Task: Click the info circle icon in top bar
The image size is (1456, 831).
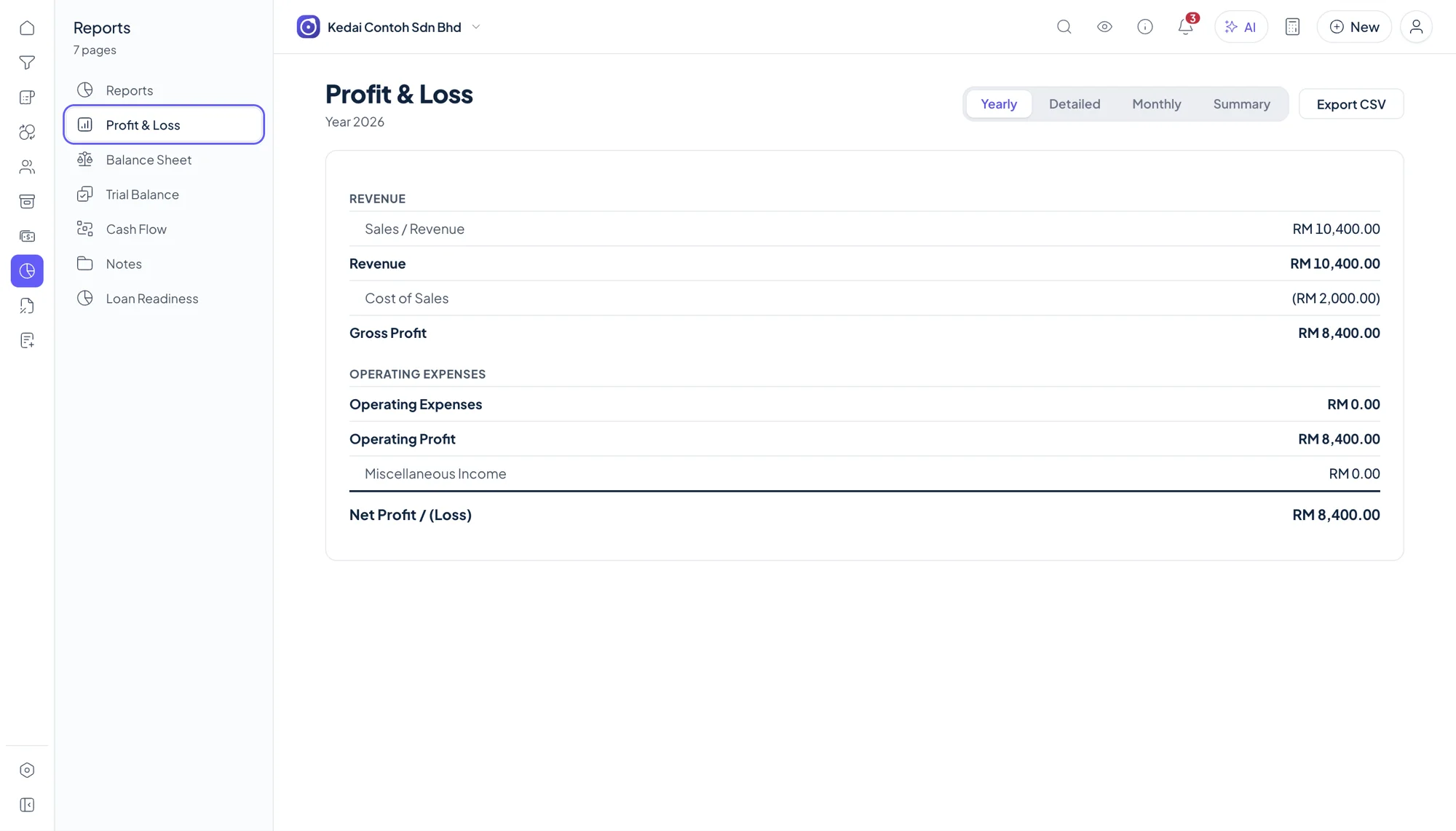Action: 1145,27
